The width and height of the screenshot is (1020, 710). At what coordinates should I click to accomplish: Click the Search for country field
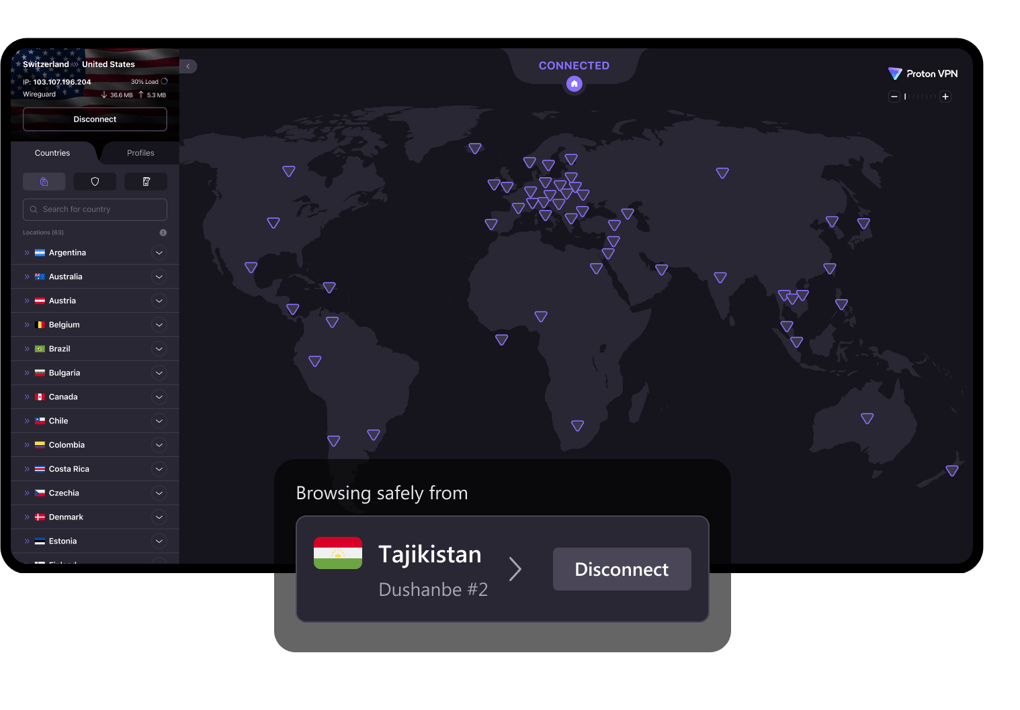pos(95,209)
